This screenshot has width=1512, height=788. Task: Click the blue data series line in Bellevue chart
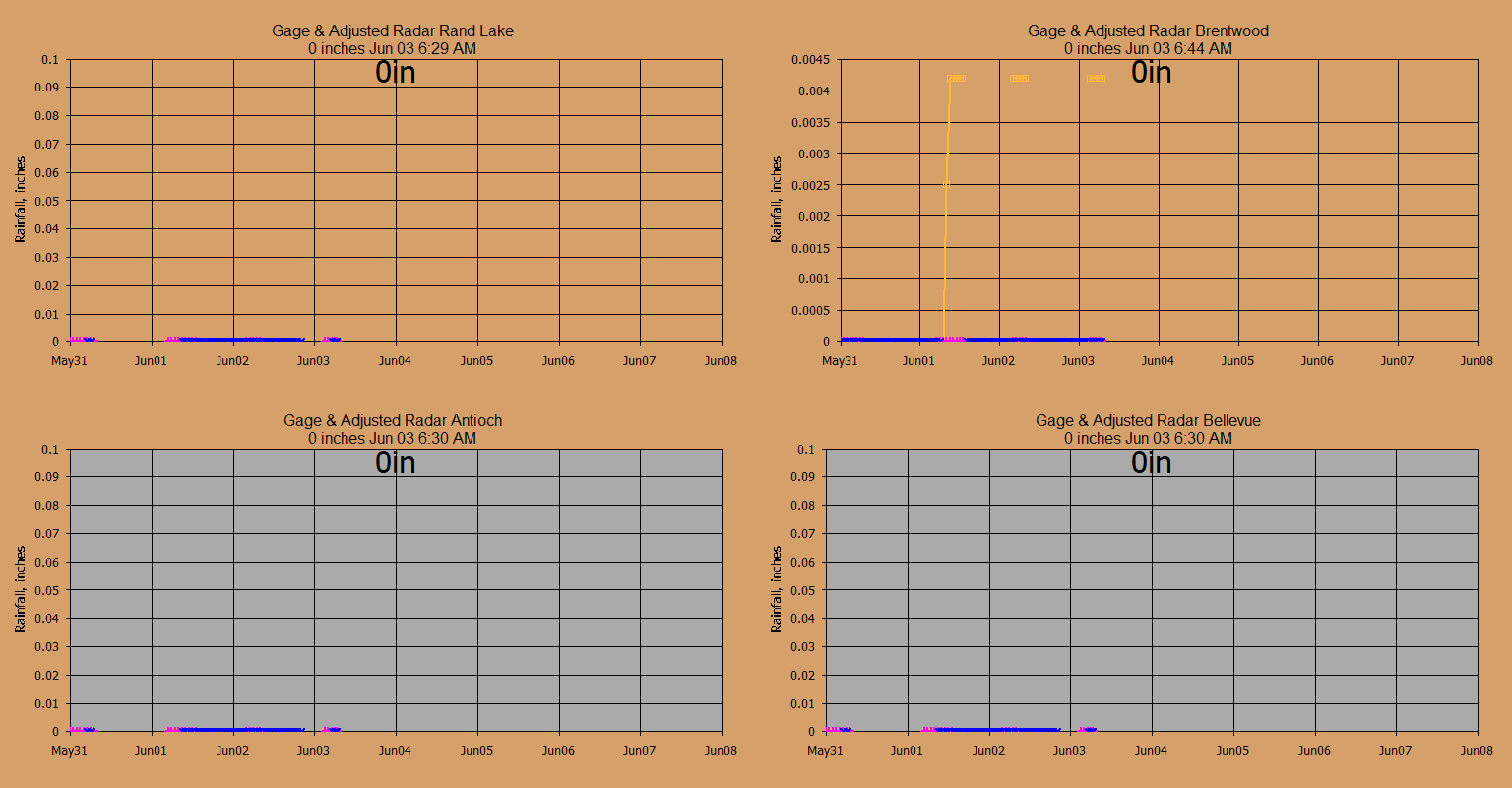click(x=996, y=730)
